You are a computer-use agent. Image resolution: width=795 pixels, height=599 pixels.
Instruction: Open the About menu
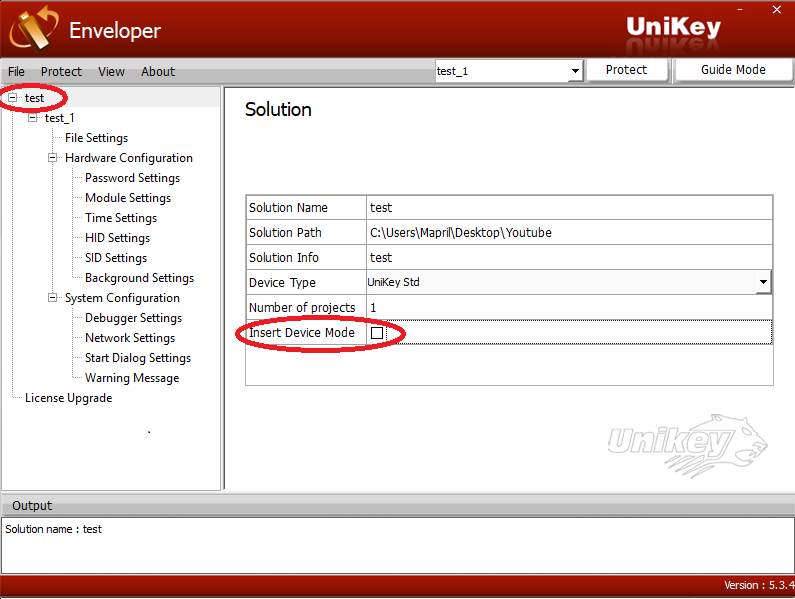point(158,72)
